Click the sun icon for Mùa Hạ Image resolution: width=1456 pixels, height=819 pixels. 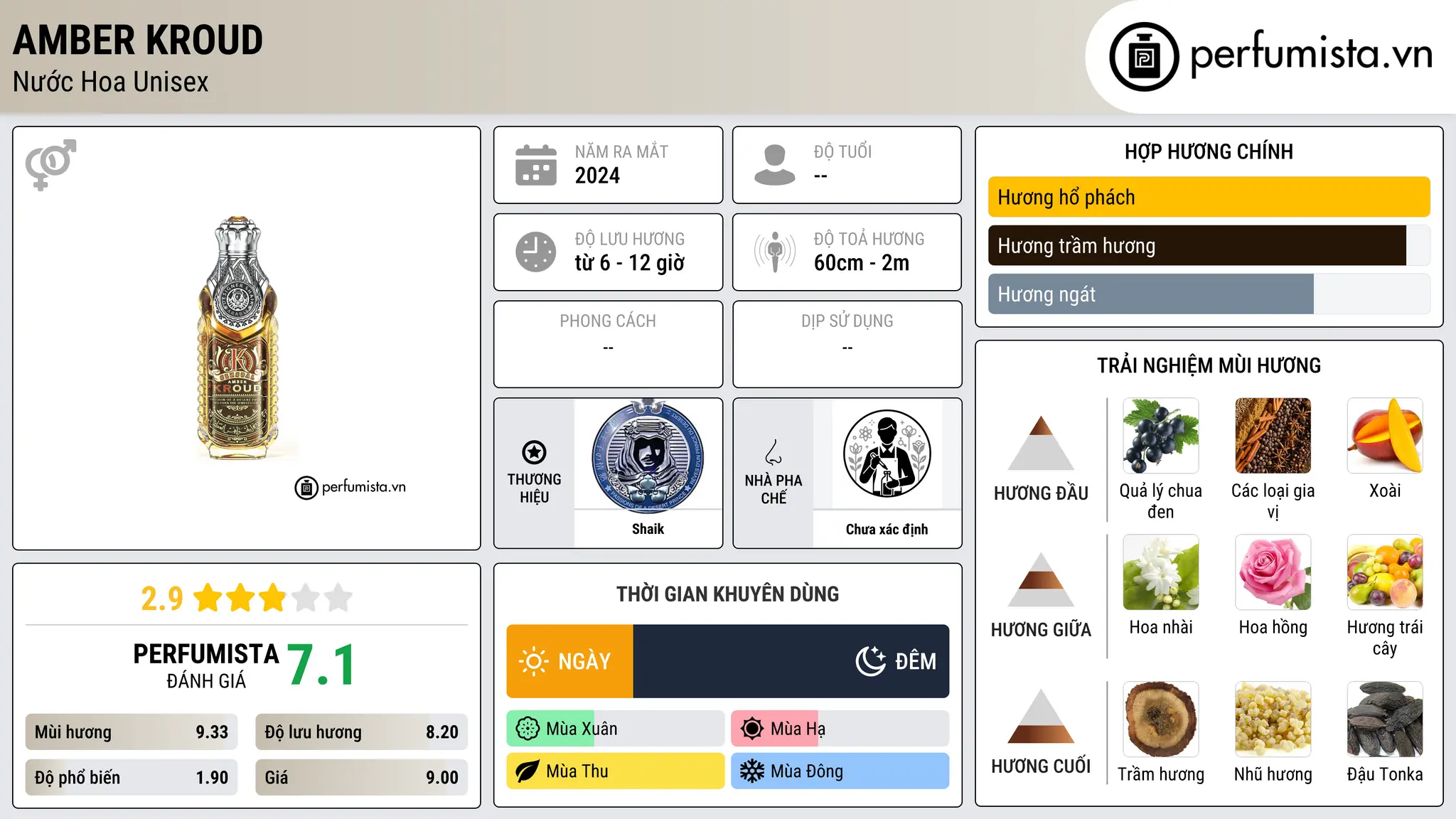[752, 729]
